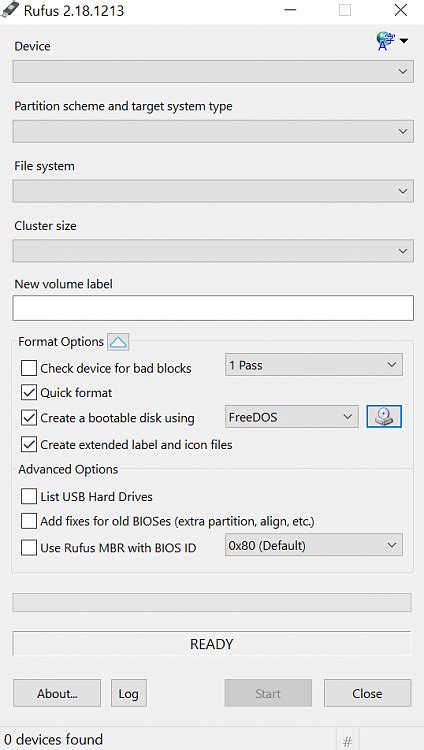This screenshot has height=750, width=424.
Task: Click the New volume label field
Action: point(213,308)
